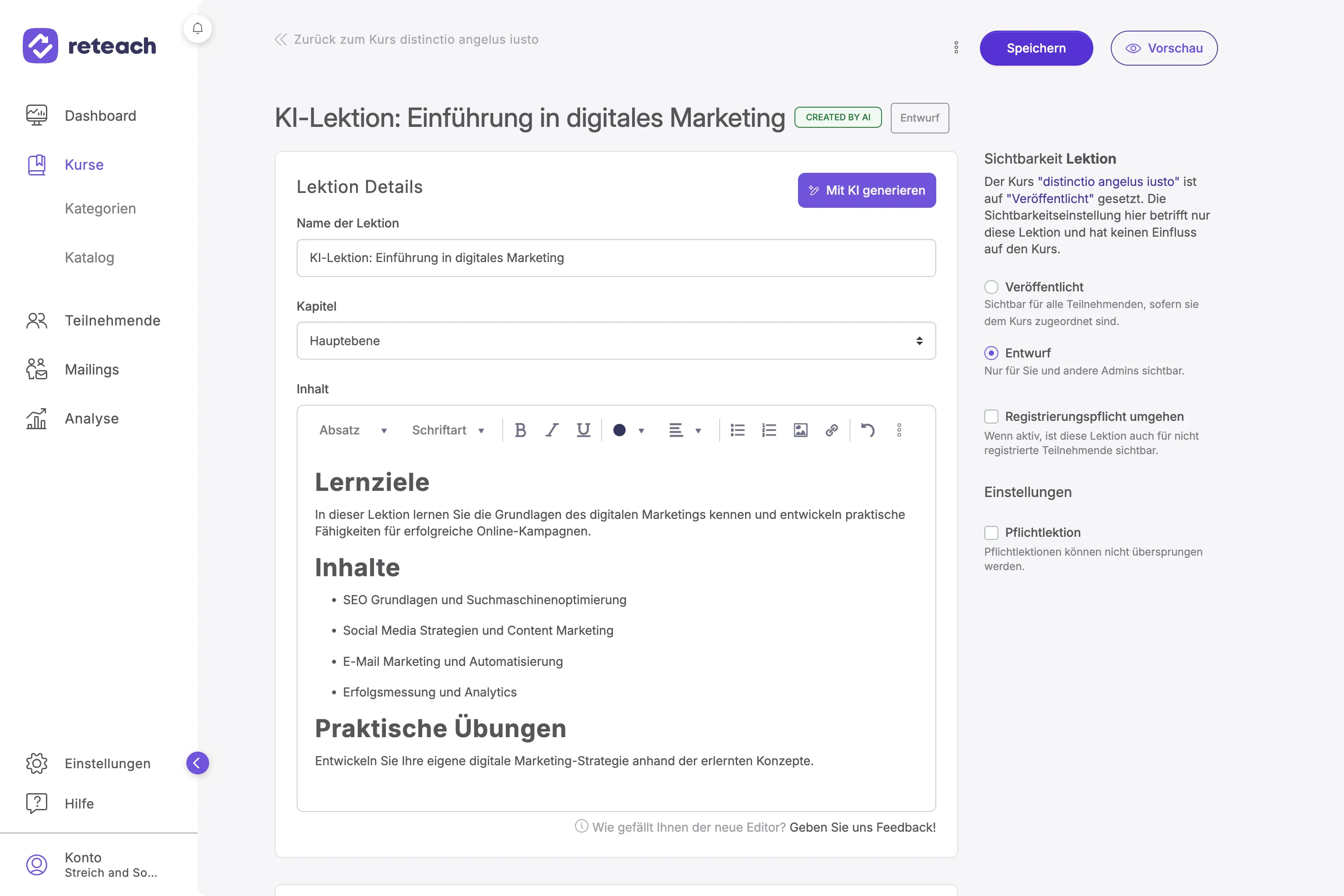
Task: Toggle bold formatting in editor toolbar
Action: (520, 430)
